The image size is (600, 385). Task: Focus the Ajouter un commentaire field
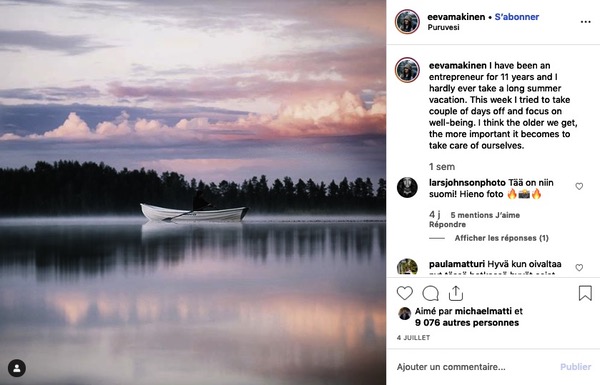(474, 367)
